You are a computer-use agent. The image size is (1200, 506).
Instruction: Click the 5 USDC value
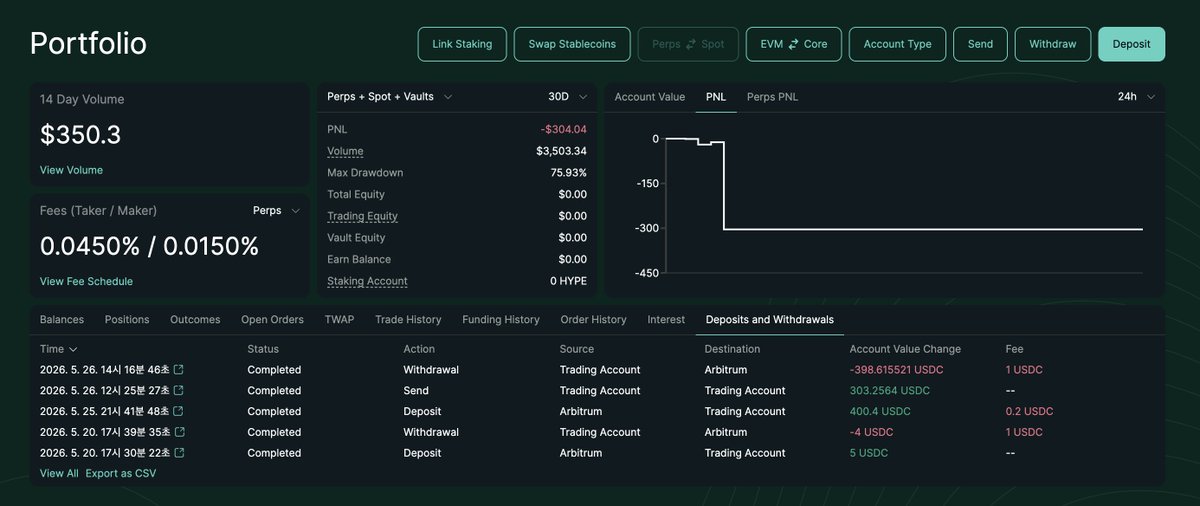coord(869,453)
